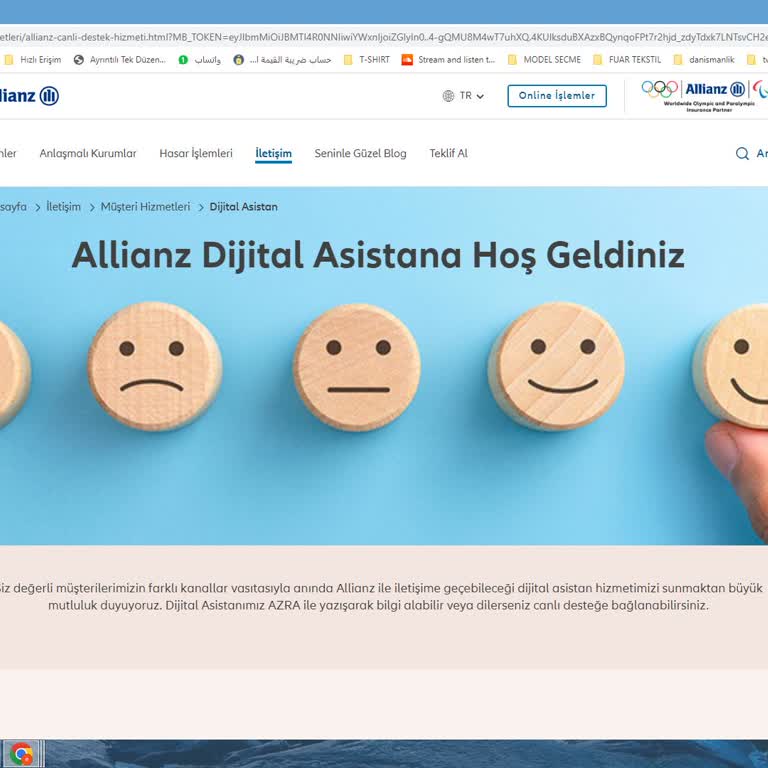This screenshot has width=768, height=768.
Task: Open the T-SHIRT bookmark folder
Action: [x=366, y=60]
